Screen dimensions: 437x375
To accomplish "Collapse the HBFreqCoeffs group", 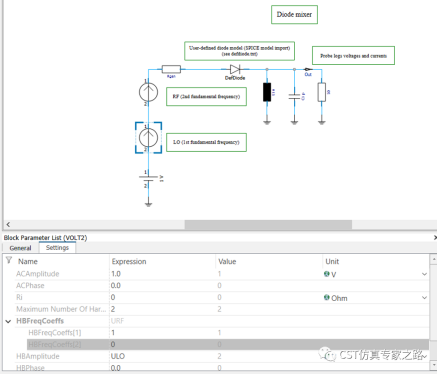I will (x=8, y=321).
